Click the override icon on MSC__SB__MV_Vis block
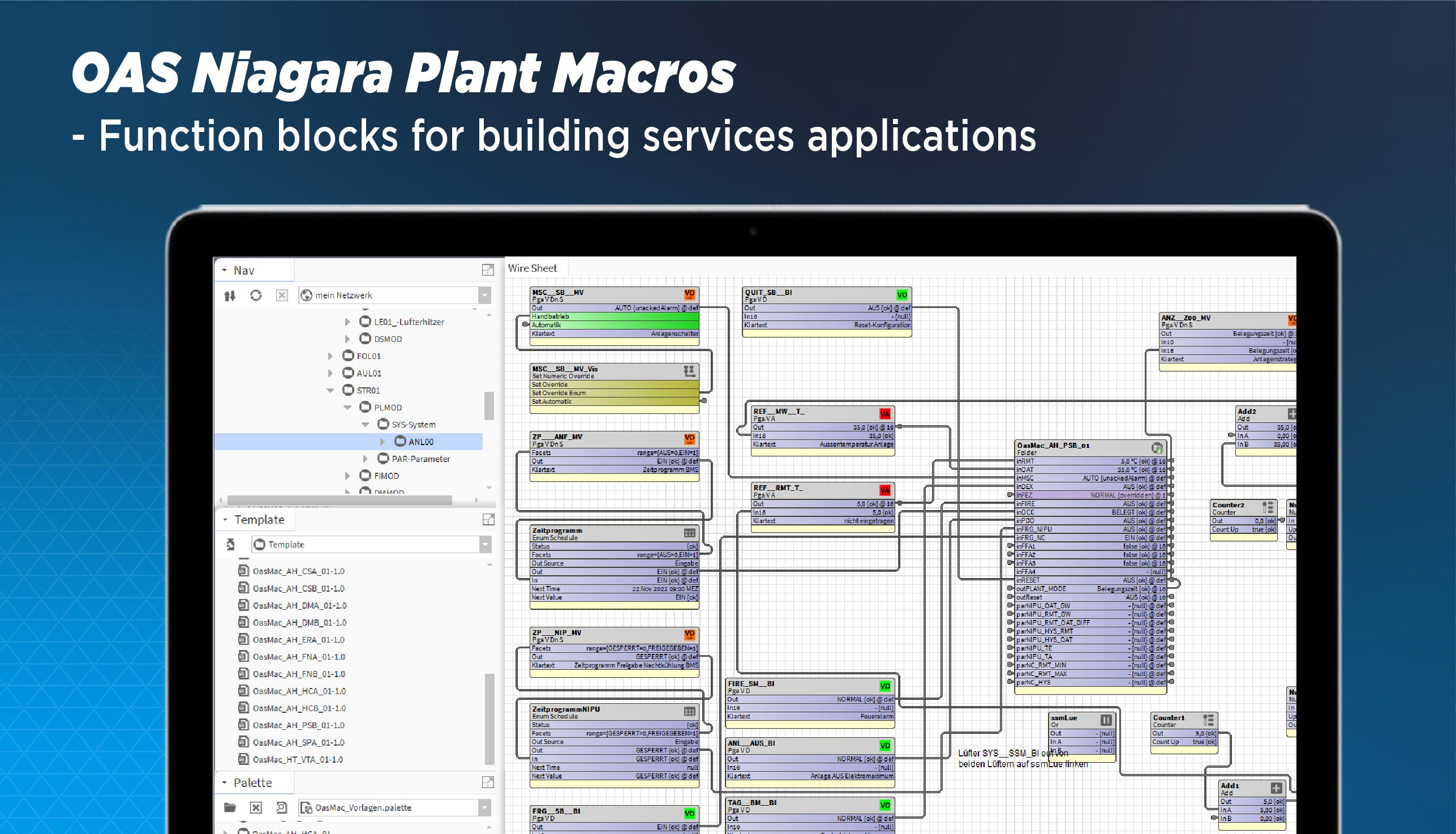 (690, 371)
